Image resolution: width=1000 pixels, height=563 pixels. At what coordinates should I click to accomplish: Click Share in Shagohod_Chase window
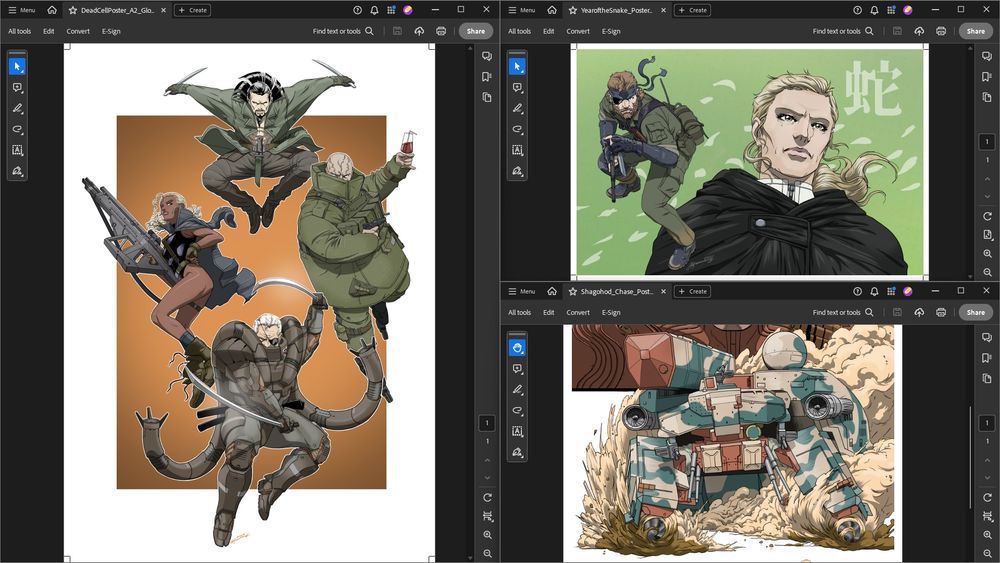tap(976, 312)
